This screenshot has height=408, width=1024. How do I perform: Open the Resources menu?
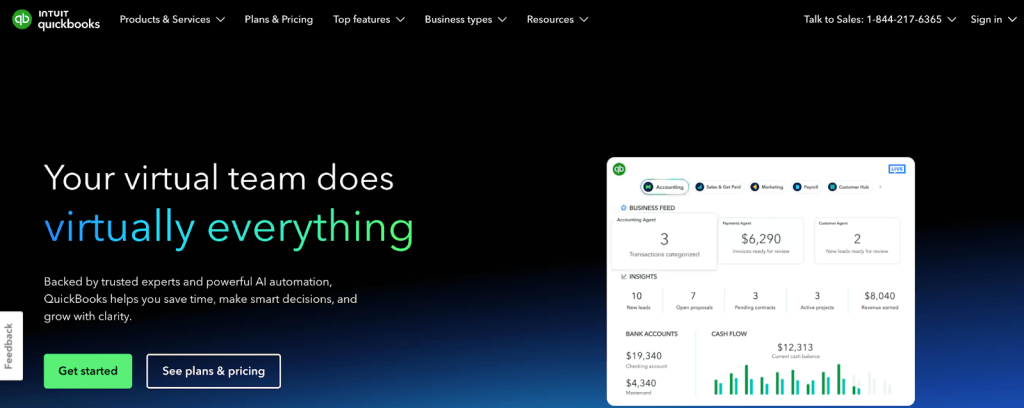(x=557, y=19)
